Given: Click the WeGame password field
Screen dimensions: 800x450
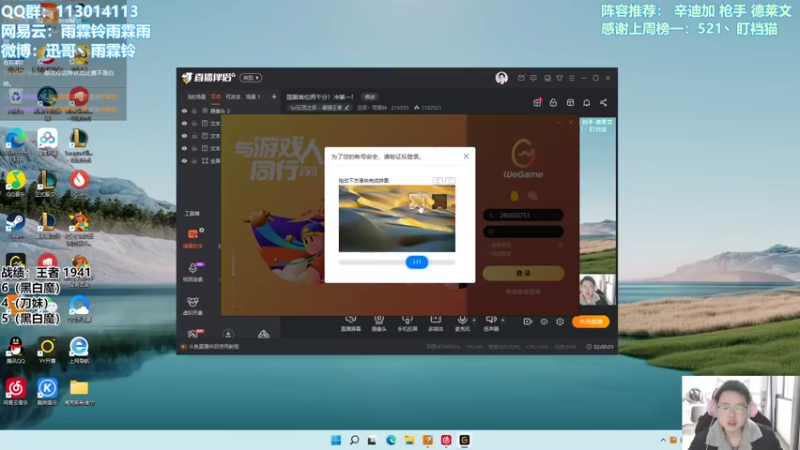Looking at the screenshot, I should 523,232.
